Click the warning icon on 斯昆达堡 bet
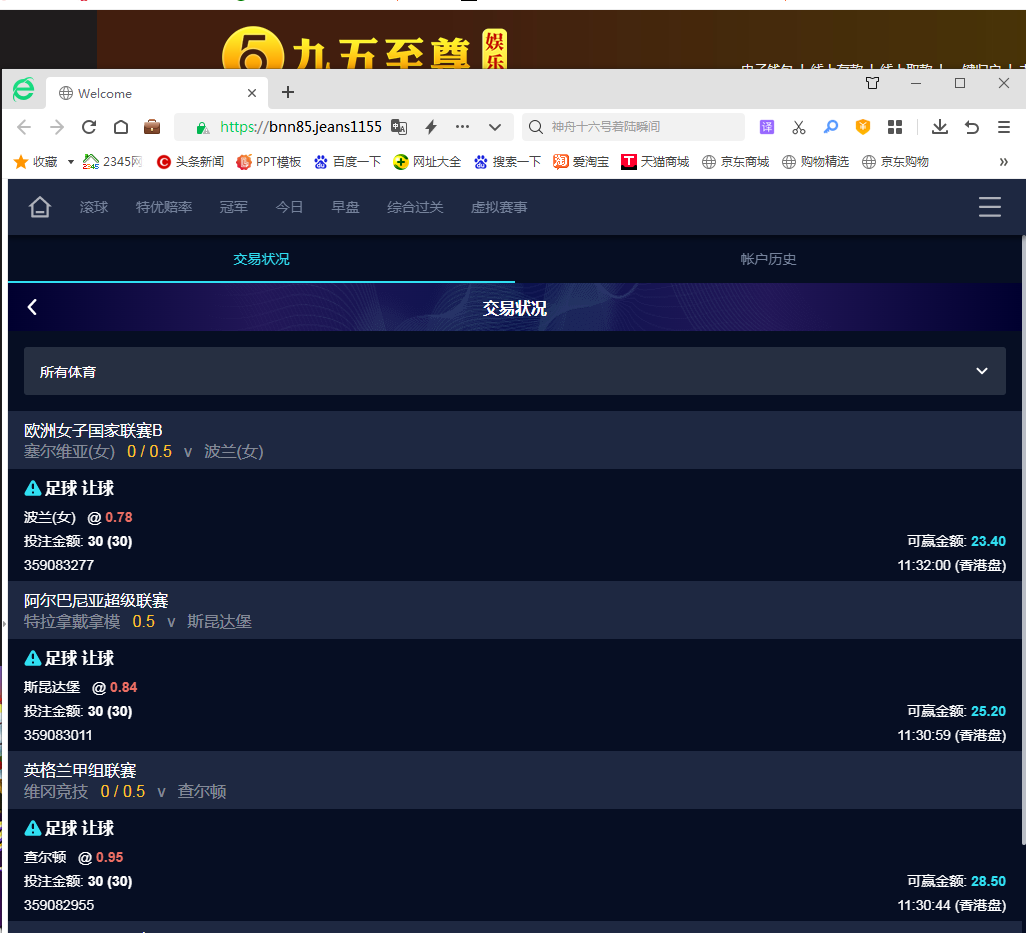This screenshot has width=1026, height=933. 32,658
